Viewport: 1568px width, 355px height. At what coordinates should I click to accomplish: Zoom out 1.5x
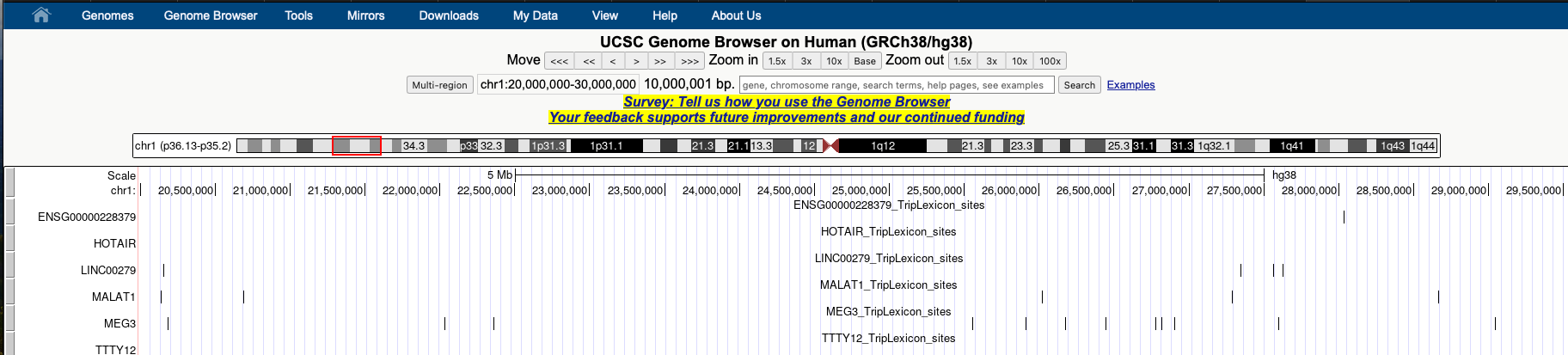point(963,61)
